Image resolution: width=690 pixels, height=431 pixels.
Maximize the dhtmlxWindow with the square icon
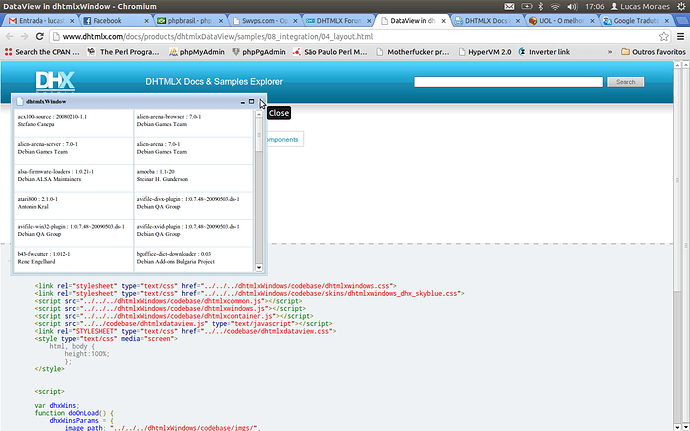[x=251, y=101]
